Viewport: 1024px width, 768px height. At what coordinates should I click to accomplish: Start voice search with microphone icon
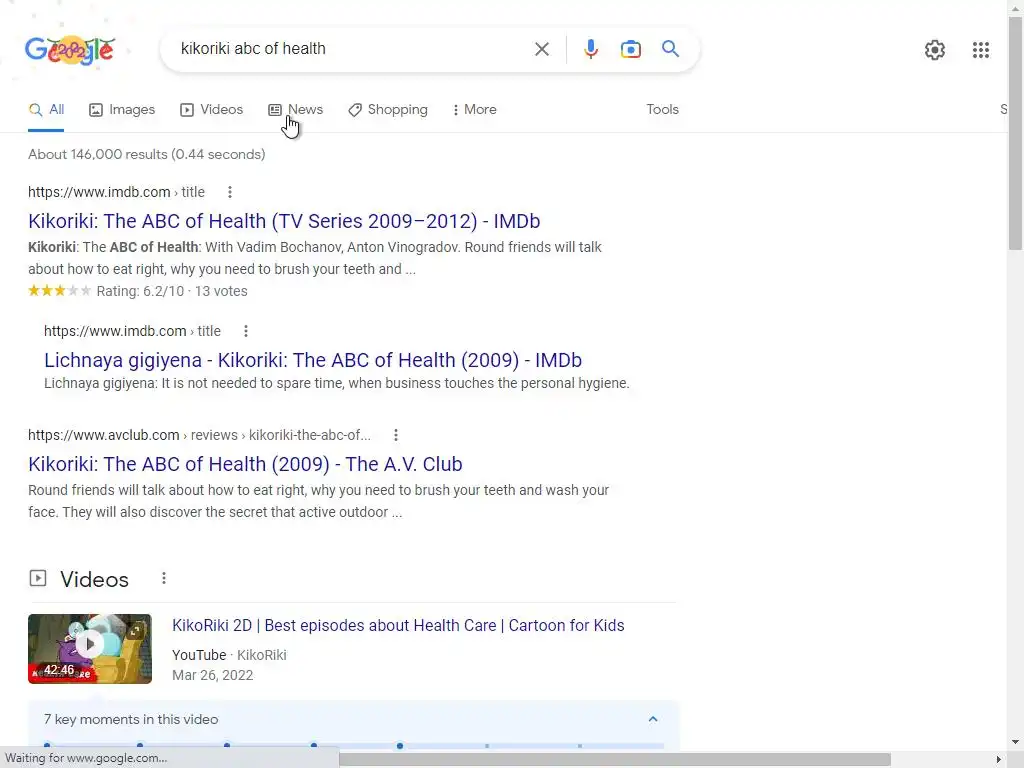click(590, 49)
